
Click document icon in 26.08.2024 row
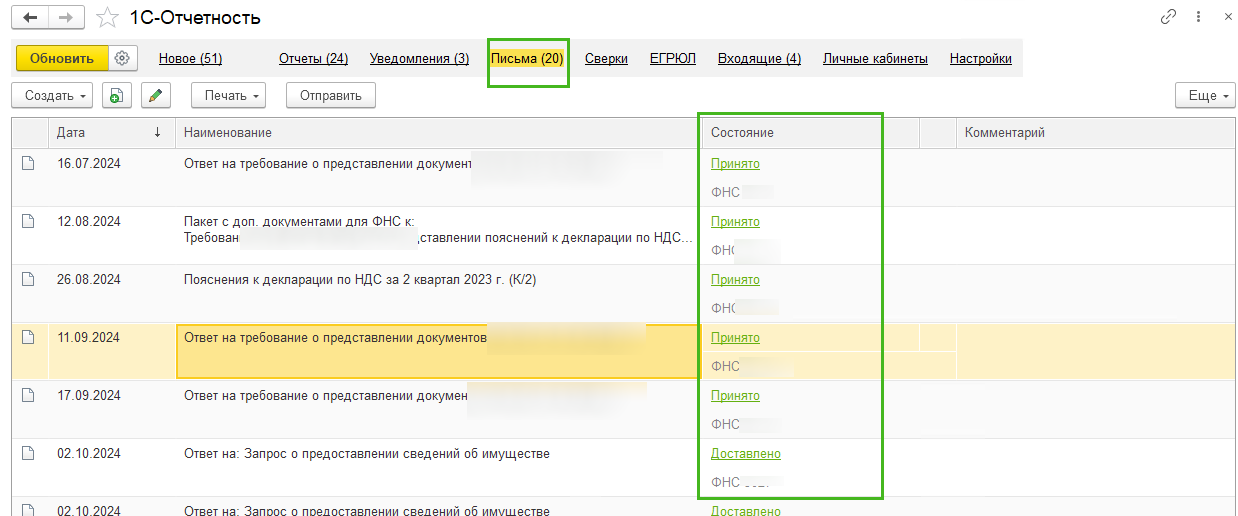click(28, 279)
